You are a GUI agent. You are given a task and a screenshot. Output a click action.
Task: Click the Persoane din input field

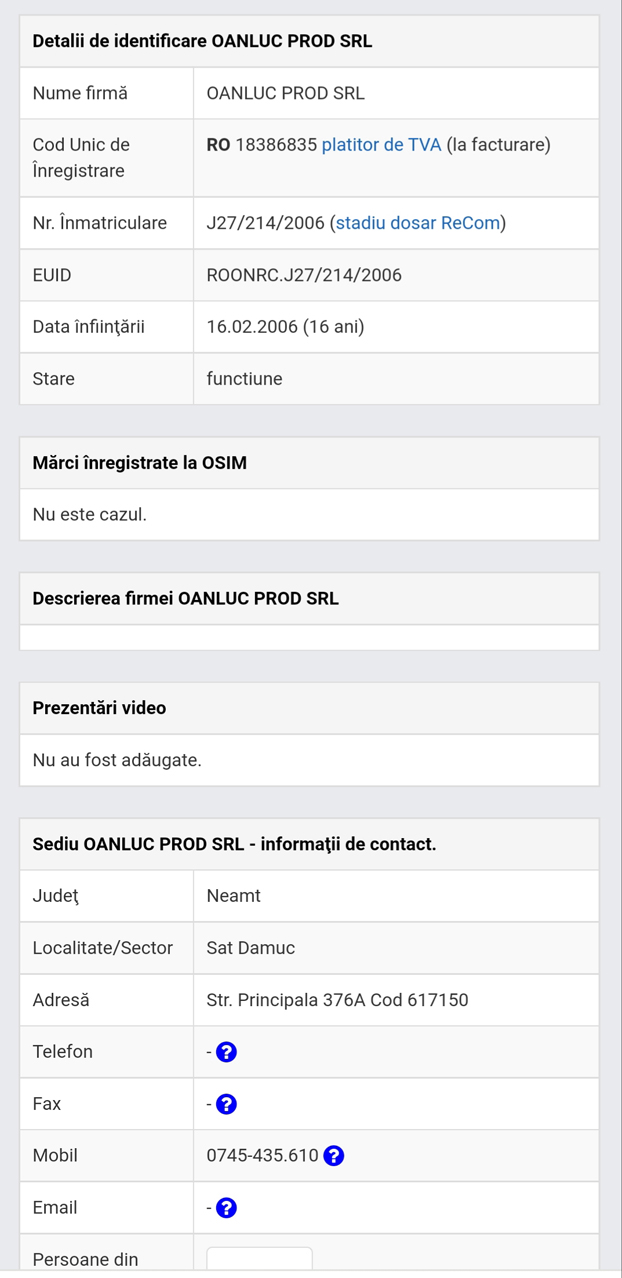click(258, 1258)
